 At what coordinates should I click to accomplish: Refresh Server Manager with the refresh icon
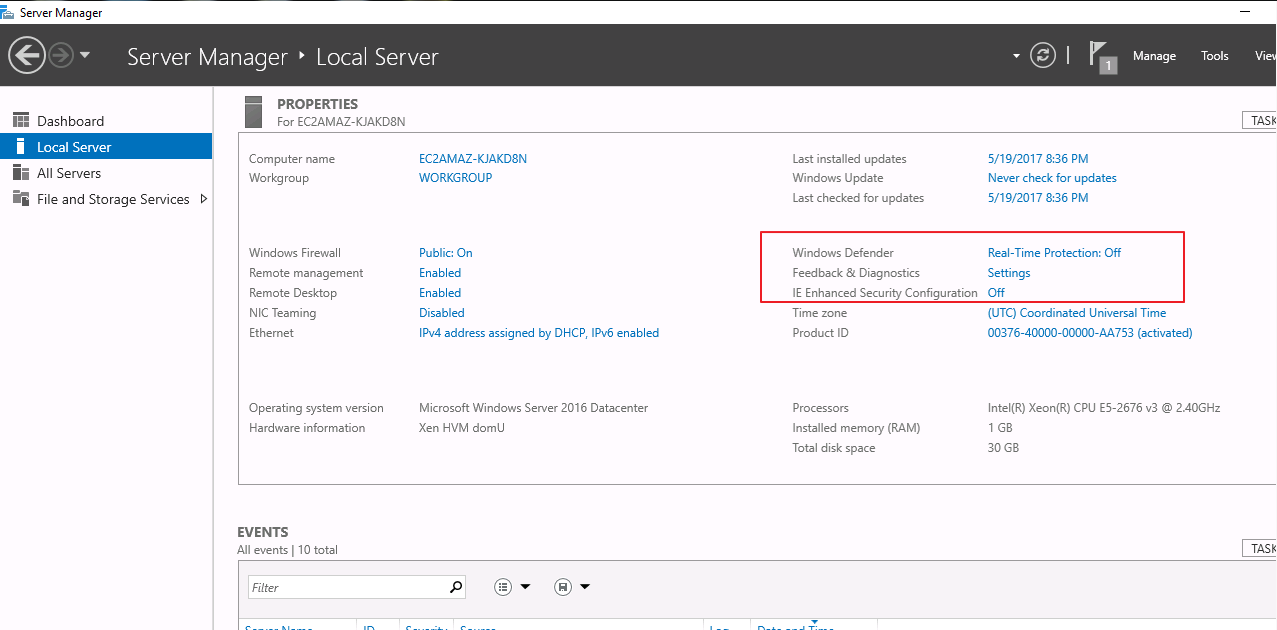[1043, 55]
